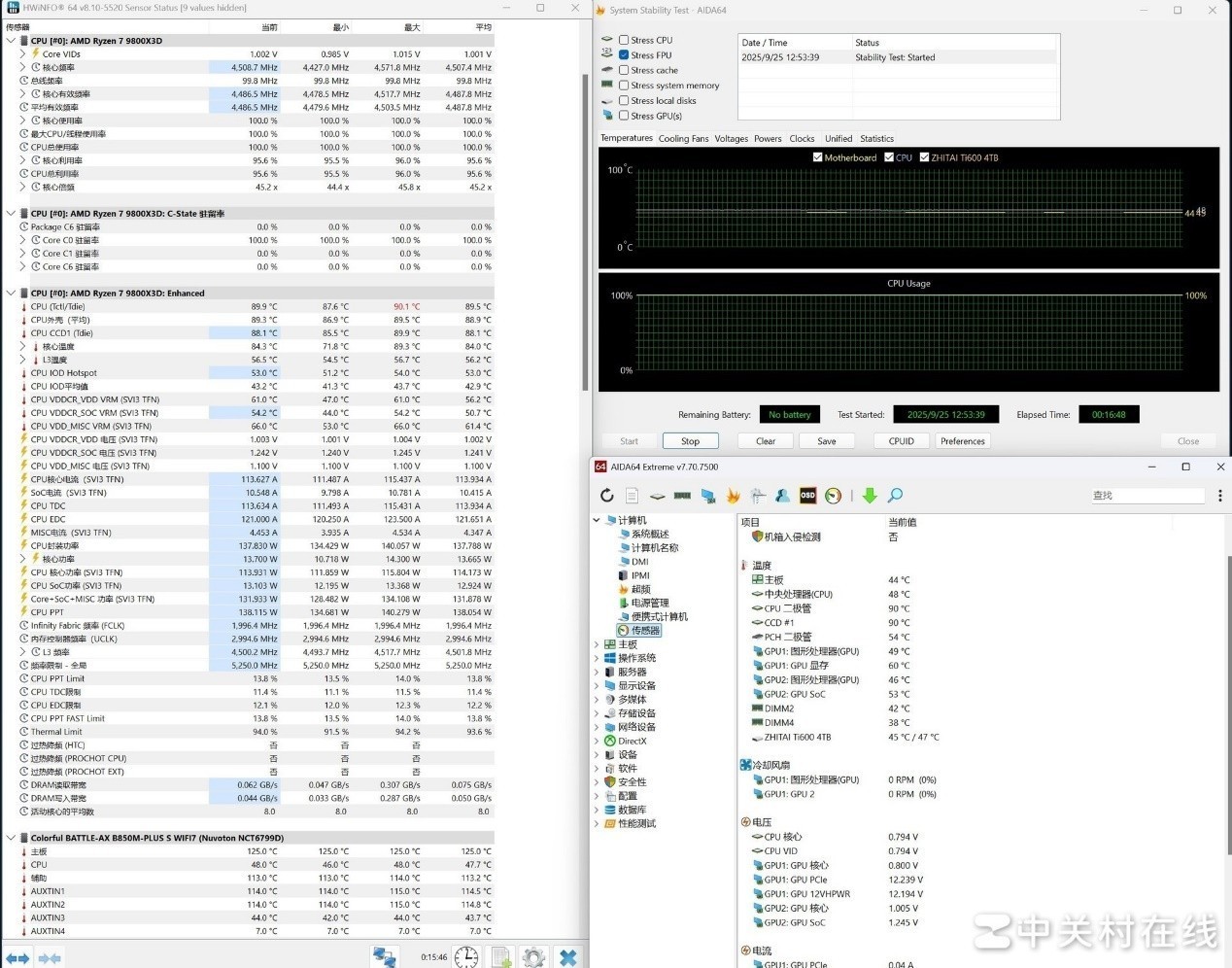Image resolution: width=1232 pixels, height=968 pixels.
Task: Click HWiNFO reset clock icon
Action: point(466,957)
